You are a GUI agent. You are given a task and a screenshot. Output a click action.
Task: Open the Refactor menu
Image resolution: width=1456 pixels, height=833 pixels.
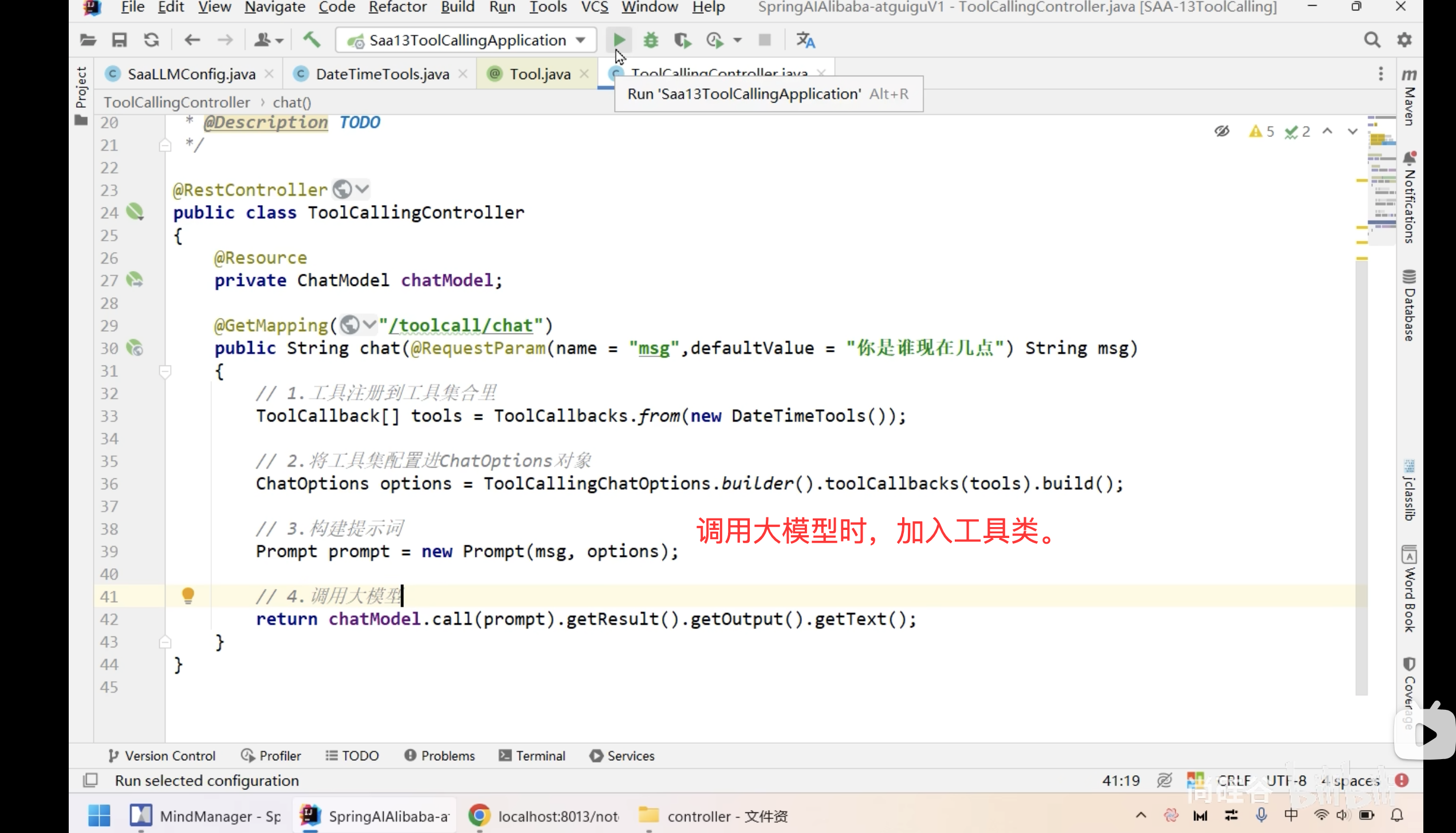[398, 7]
